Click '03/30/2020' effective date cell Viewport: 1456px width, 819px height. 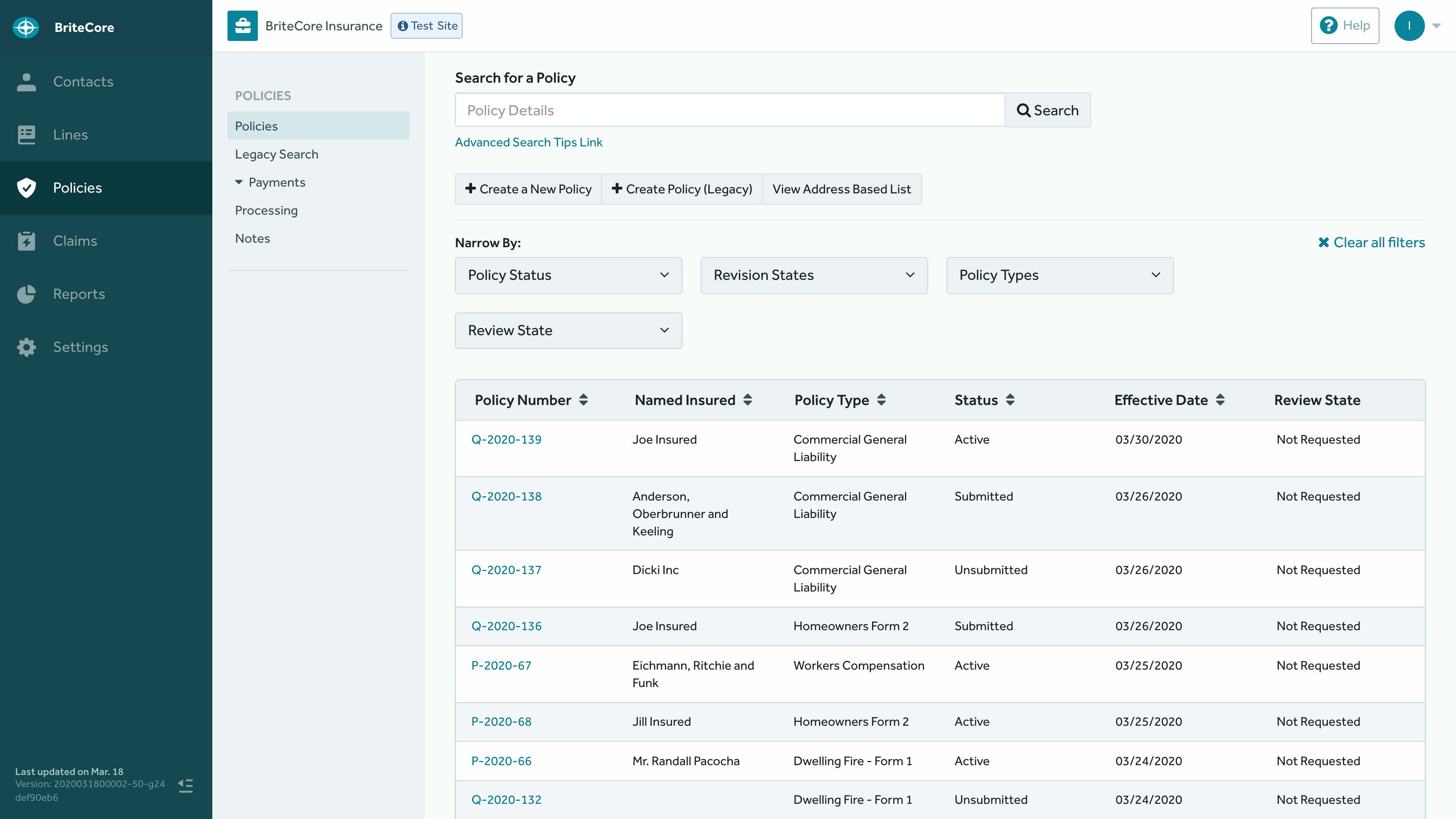1148,440
